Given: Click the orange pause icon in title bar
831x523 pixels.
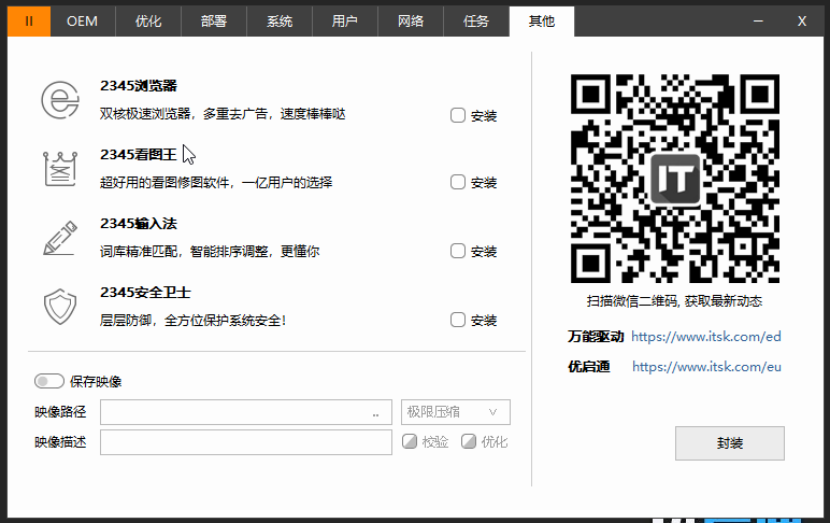Looking at the screenshot, I should tap(29, 21).
